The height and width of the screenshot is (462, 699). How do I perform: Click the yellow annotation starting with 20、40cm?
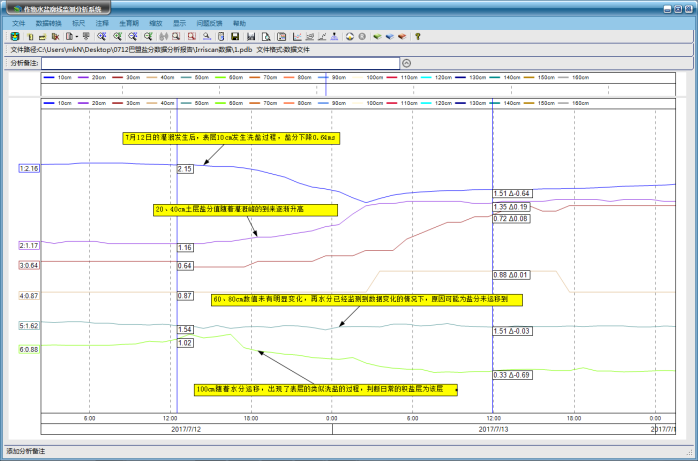[245, 210]
